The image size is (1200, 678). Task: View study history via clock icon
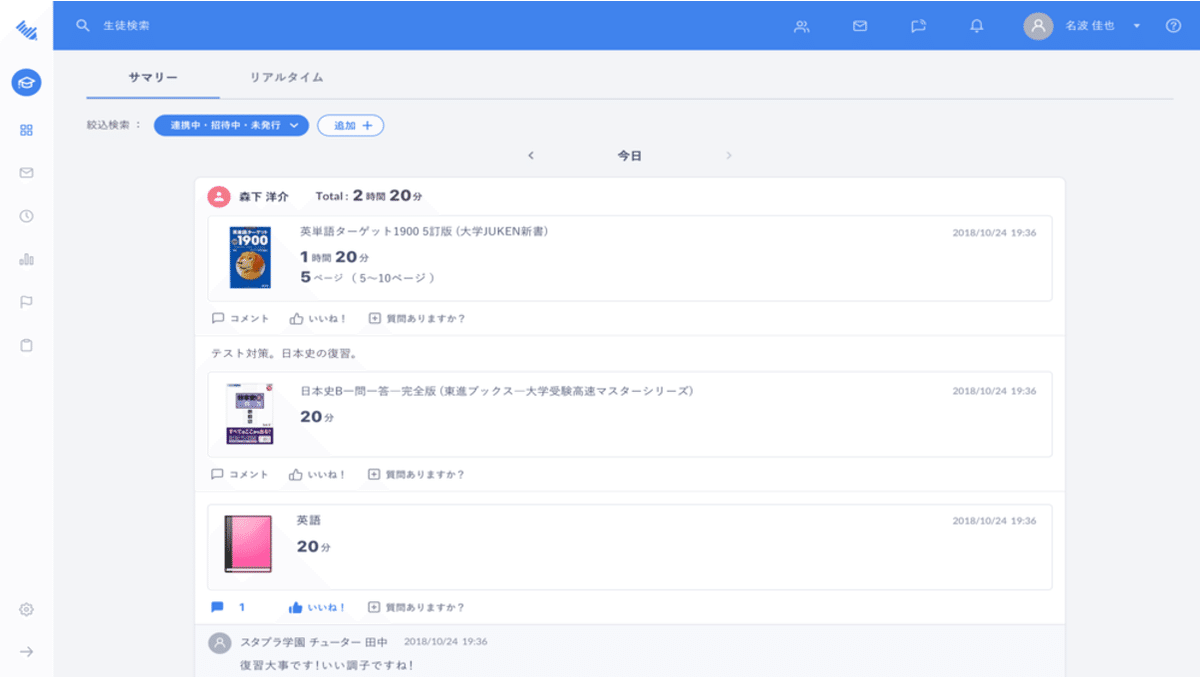click(25, 215)
